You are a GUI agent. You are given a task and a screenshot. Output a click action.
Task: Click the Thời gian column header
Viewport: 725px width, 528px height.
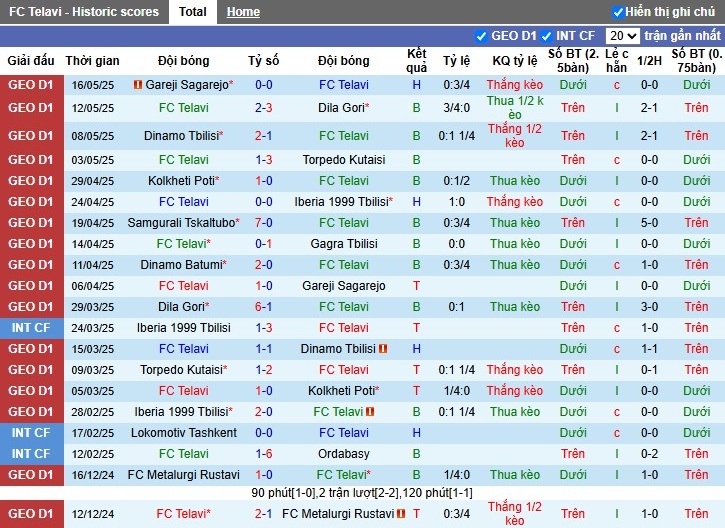pyautogui.click(x=92, y=61)
